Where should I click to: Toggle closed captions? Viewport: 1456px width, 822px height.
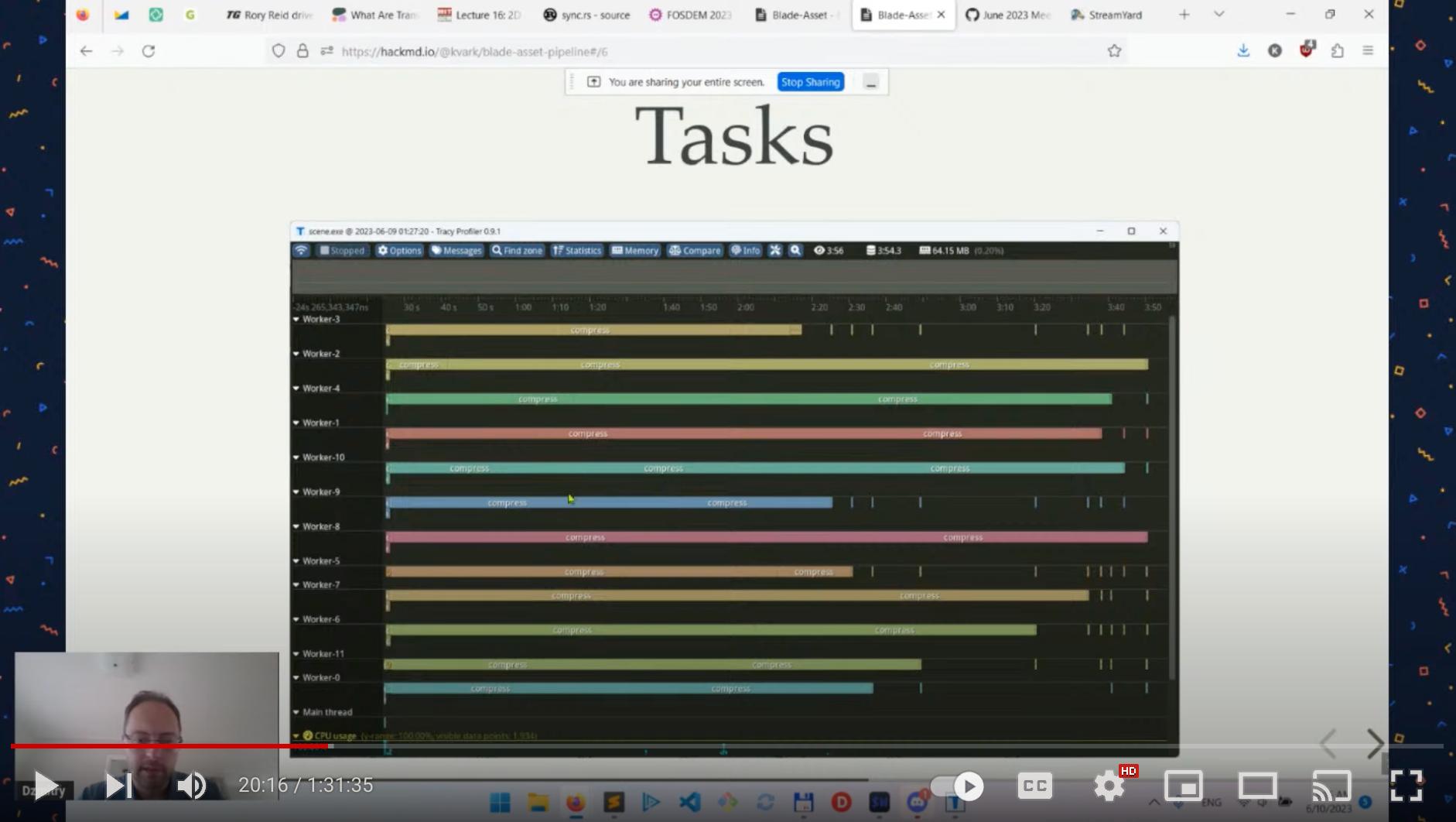point(1034,786)
